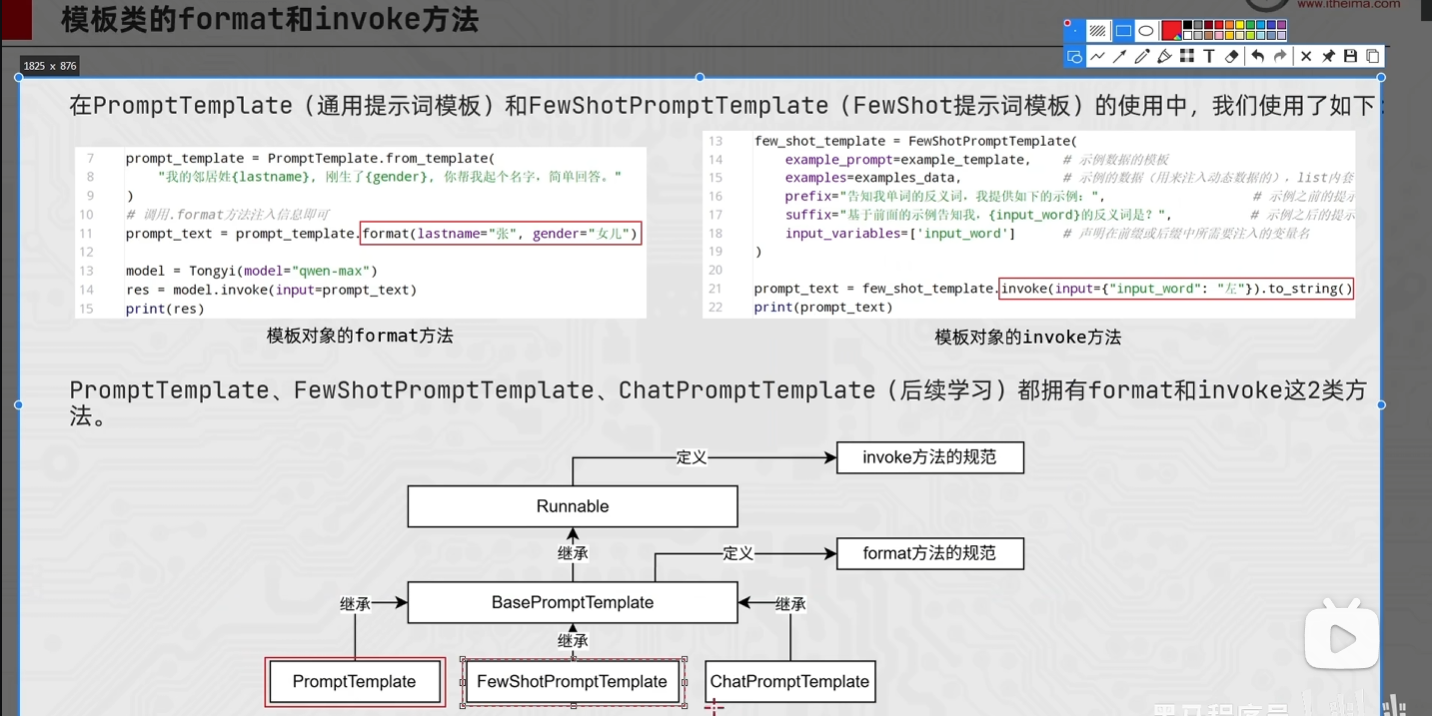Screen dimensions: 1432x716
Task: Click the 'format方法的规范' box
Action: (930, 552)
